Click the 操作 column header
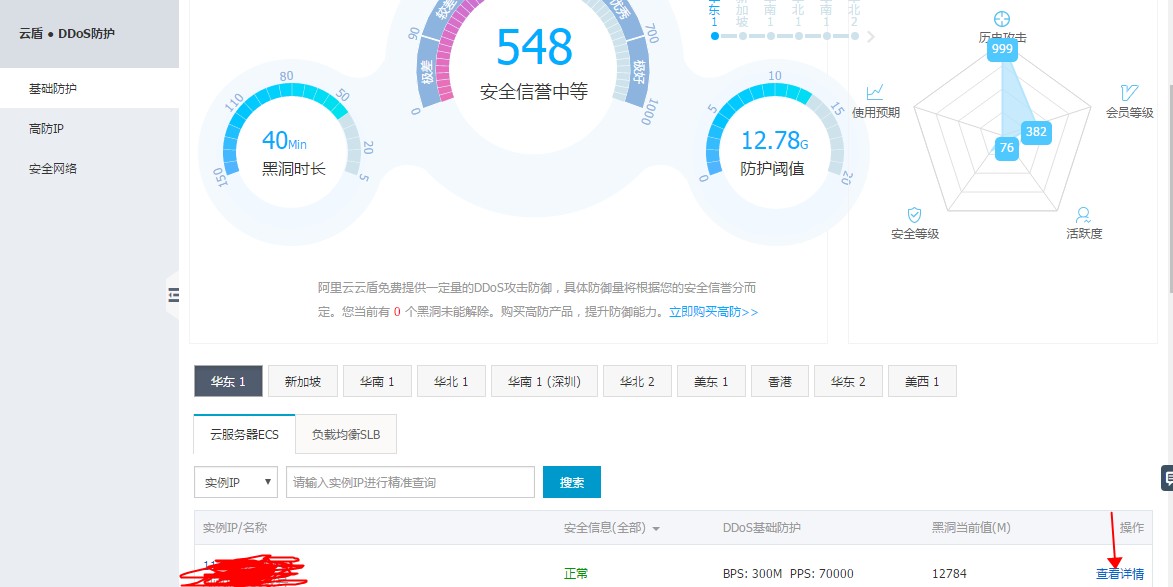1173x587 pixels. (1132, 528)
